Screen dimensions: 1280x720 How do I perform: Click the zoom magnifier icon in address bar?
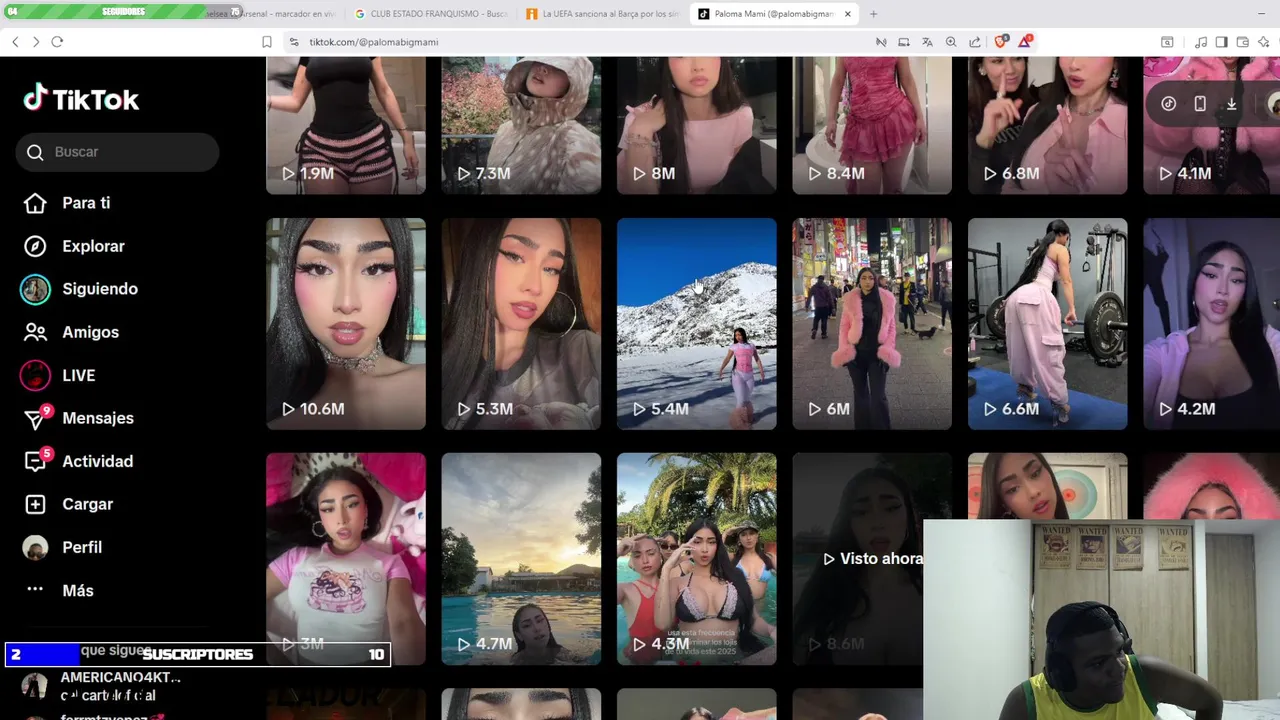click(x=951, y=42)
